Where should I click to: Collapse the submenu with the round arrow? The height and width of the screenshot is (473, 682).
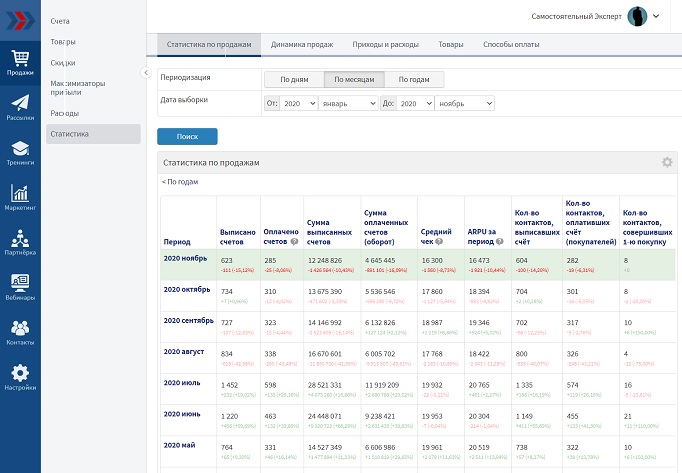coord(146,73)
